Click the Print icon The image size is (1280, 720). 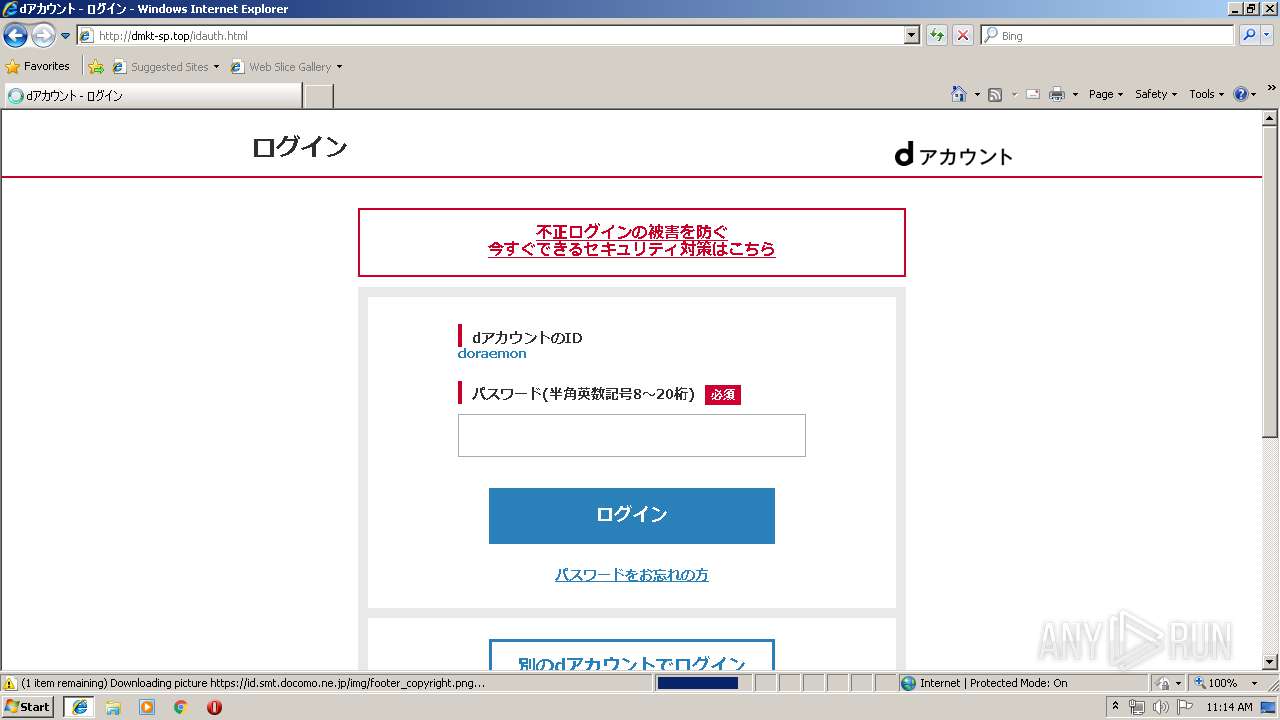pos(1057,94)
